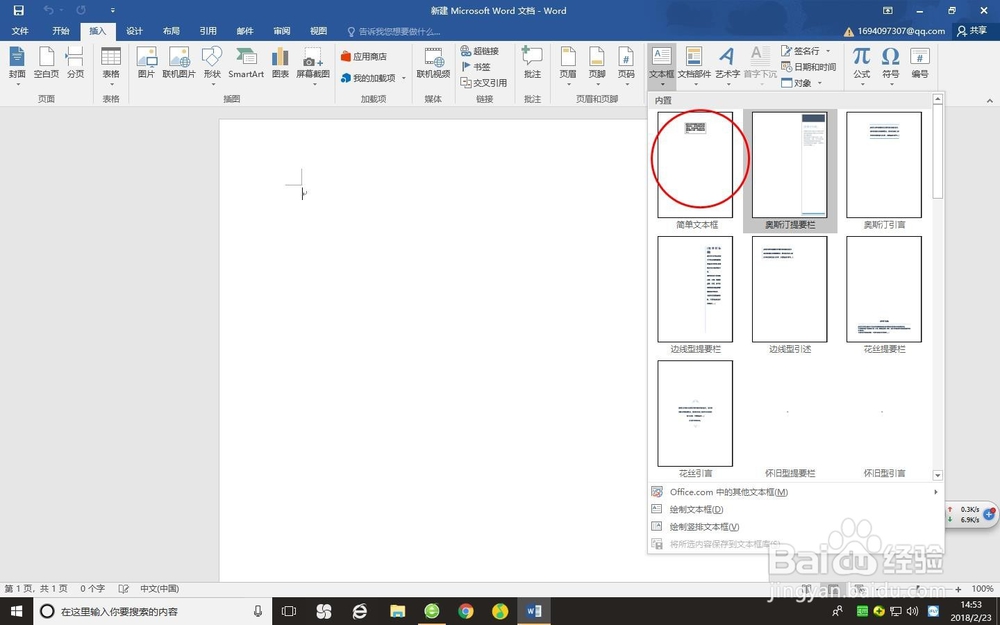Open the File (文件) tab
1000x625 pixels.
20,31
